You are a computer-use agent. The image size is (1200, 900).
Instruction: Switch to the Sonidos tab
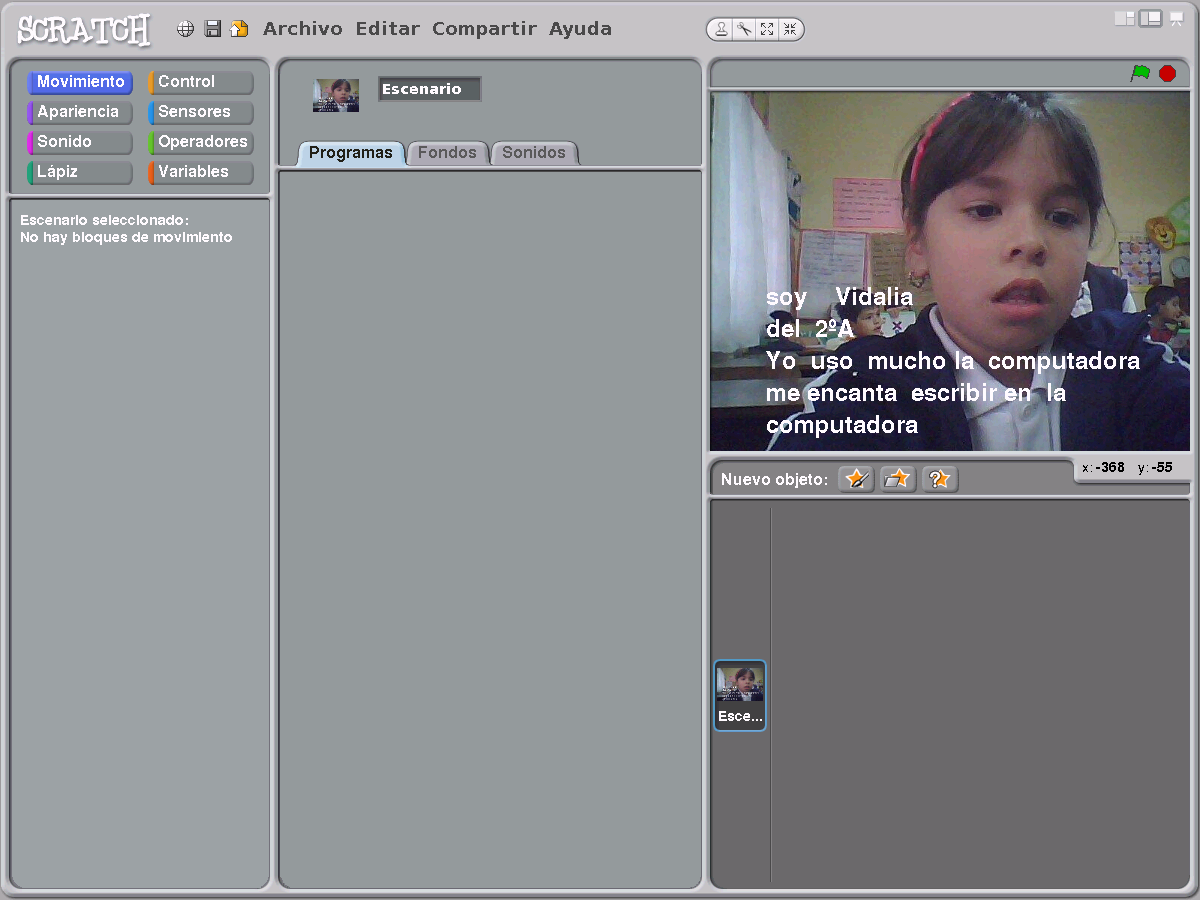pos(534,153)
